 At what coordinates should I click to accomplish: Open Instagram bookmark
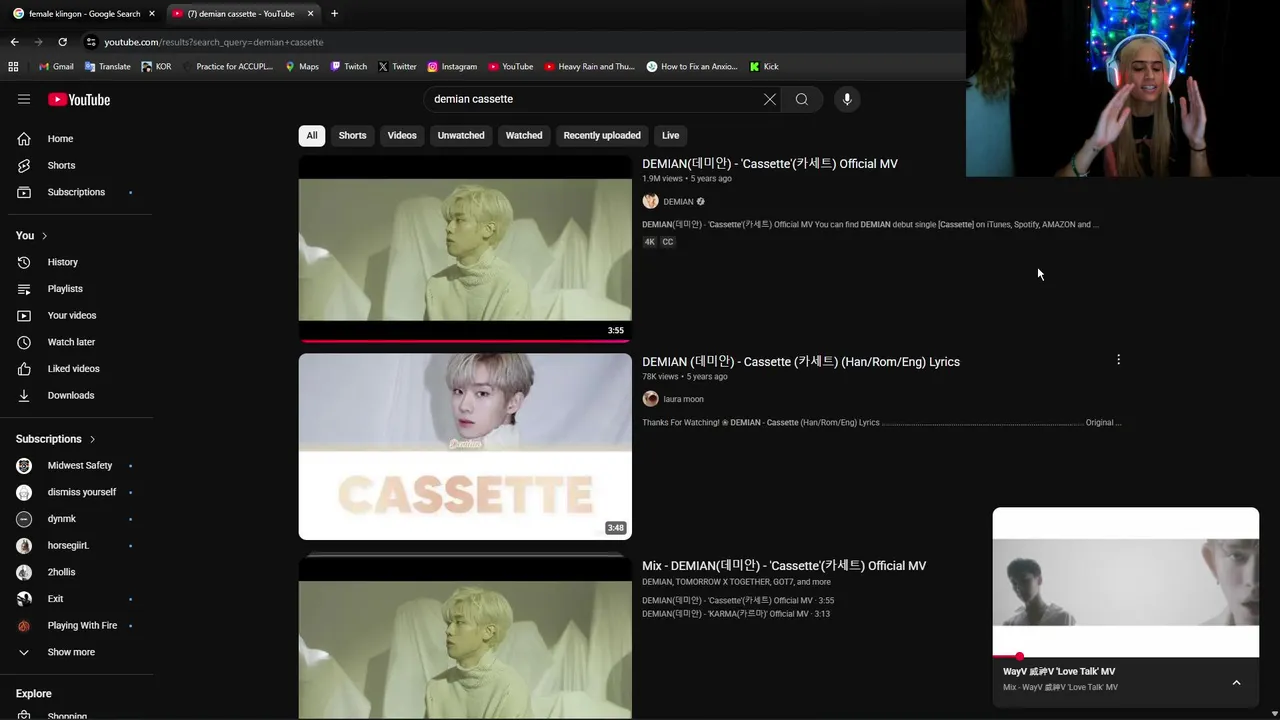tap(452, 66)
